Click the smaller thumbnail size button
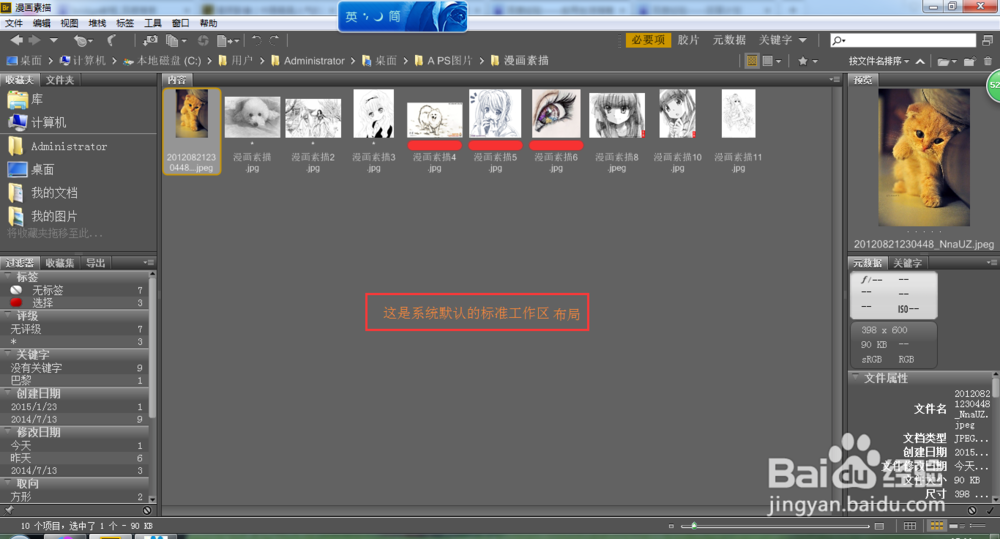Viewport: 1000px width, 539px height. point(671,526)
